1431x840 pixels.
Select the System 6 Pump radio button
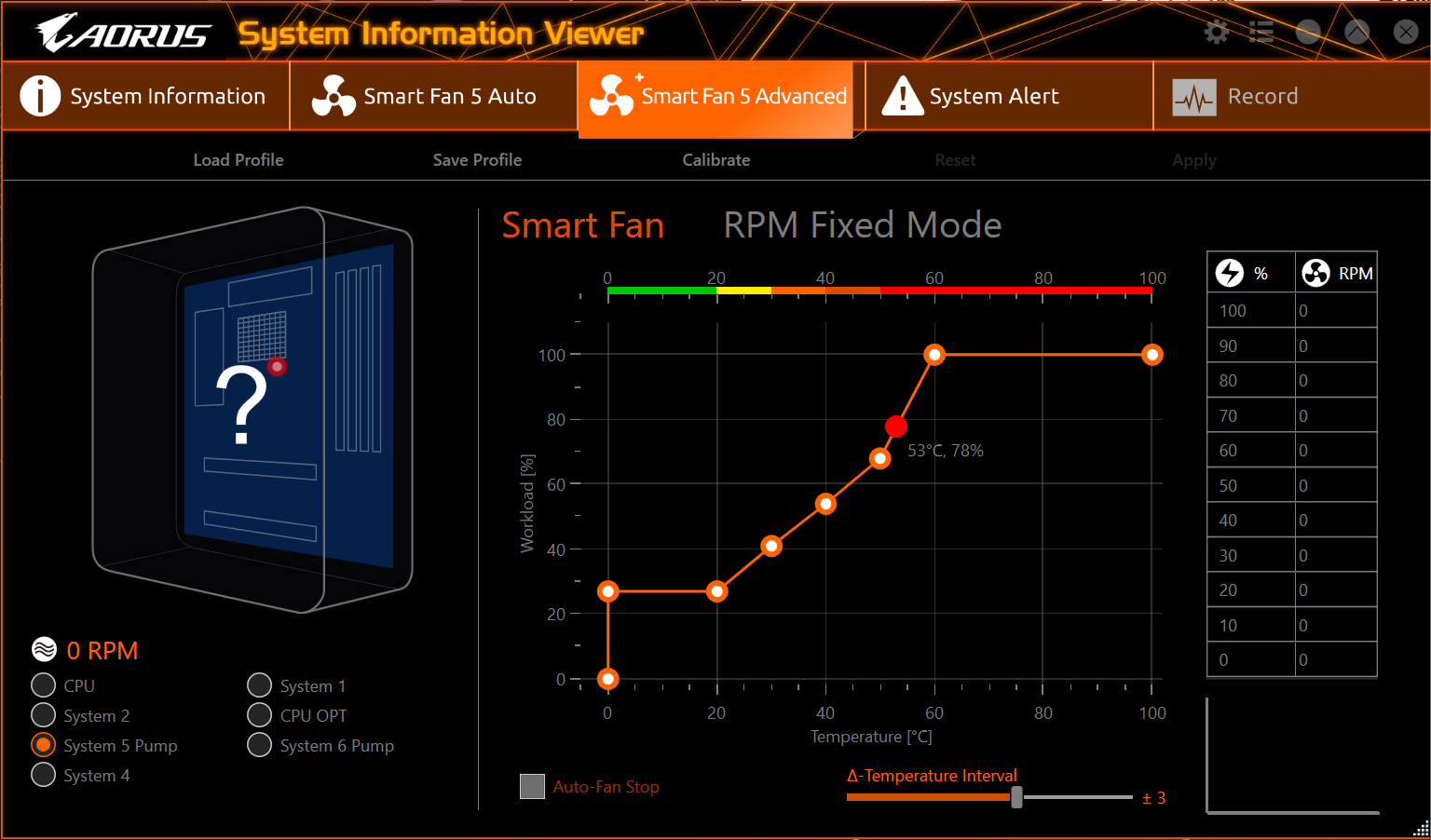tap(260, 745)
